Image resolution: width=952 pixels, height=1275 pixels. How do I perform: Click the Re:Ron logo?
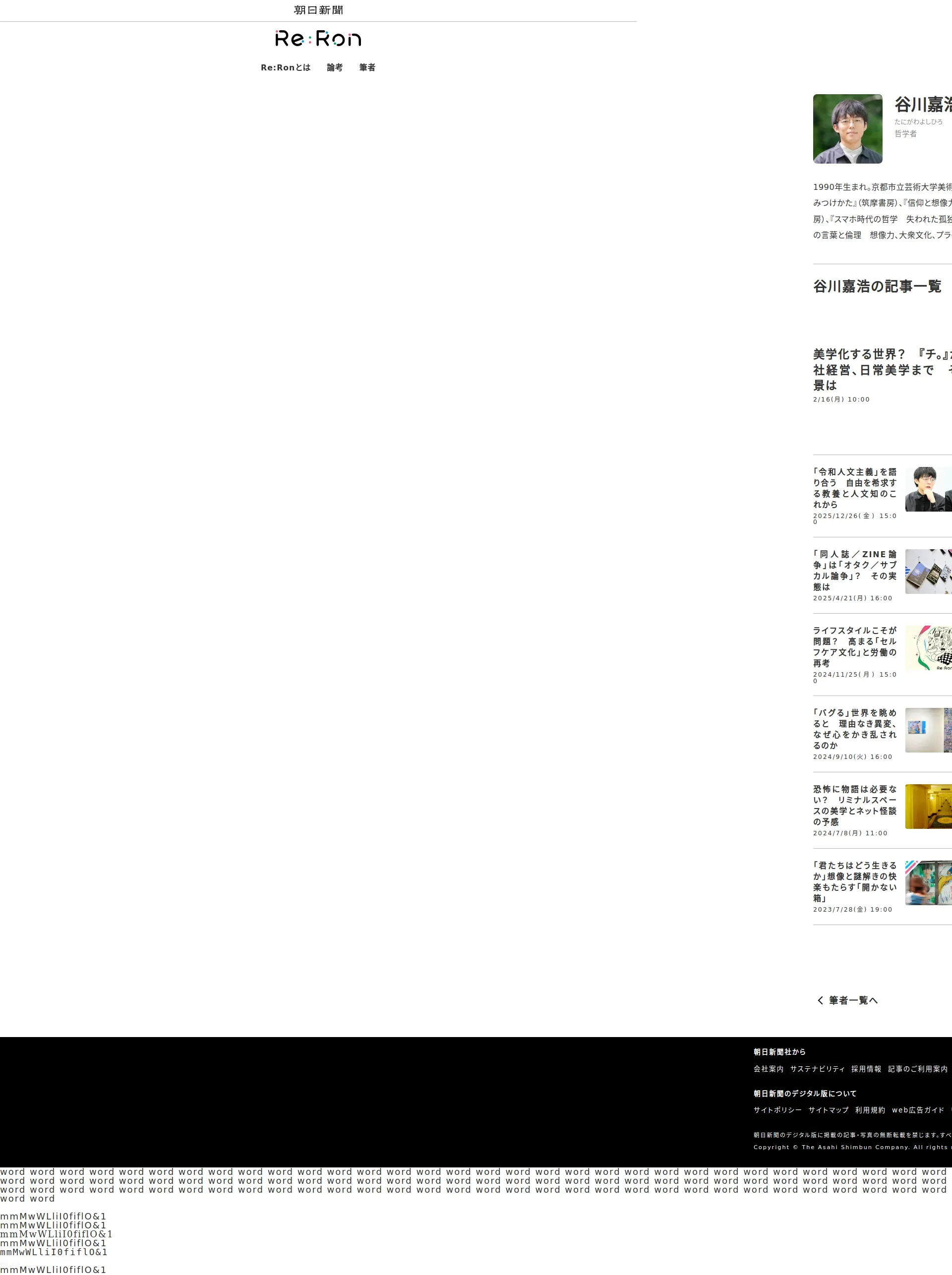318,39
